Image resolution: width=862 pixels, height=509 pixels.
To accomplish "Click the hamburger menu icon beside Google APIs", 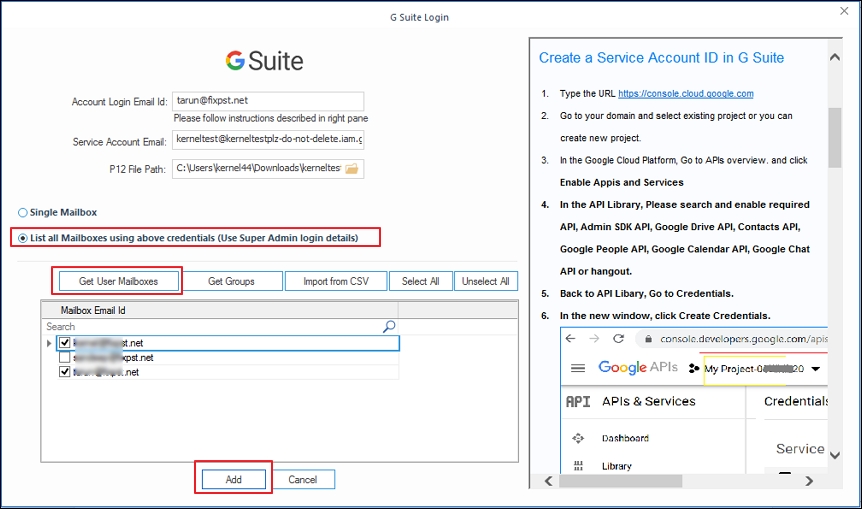I will pos(578,368).
